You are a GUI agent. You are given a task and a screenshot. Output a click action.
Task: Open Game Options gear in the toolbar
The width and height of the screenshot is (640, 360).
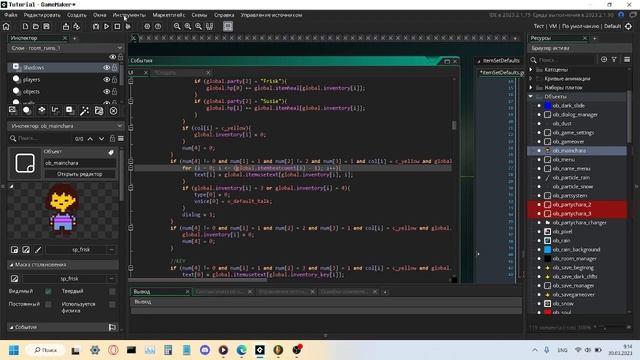pyautogui.click(x=147, y=27)
